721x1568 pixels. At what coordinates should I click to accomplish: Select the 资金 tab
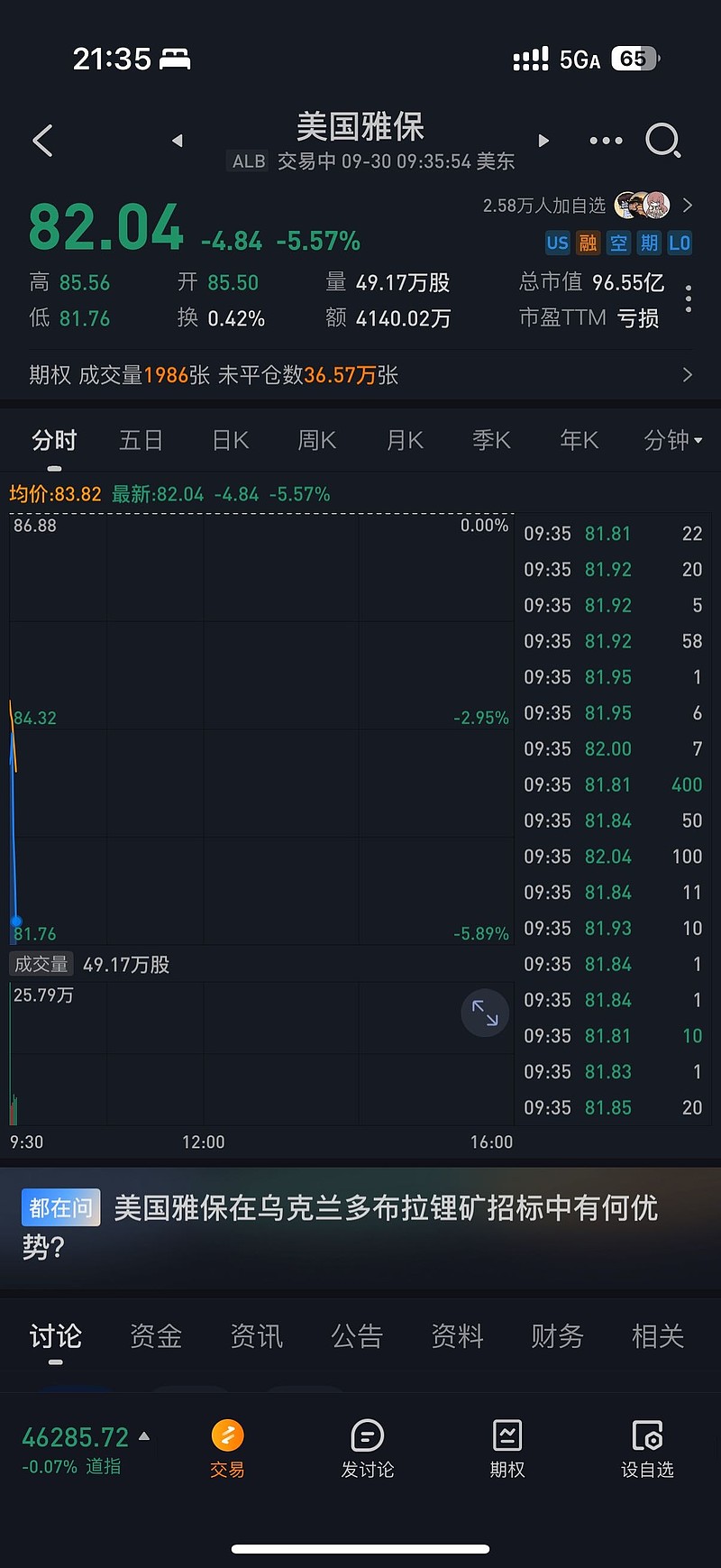[x=156, y=1336]
